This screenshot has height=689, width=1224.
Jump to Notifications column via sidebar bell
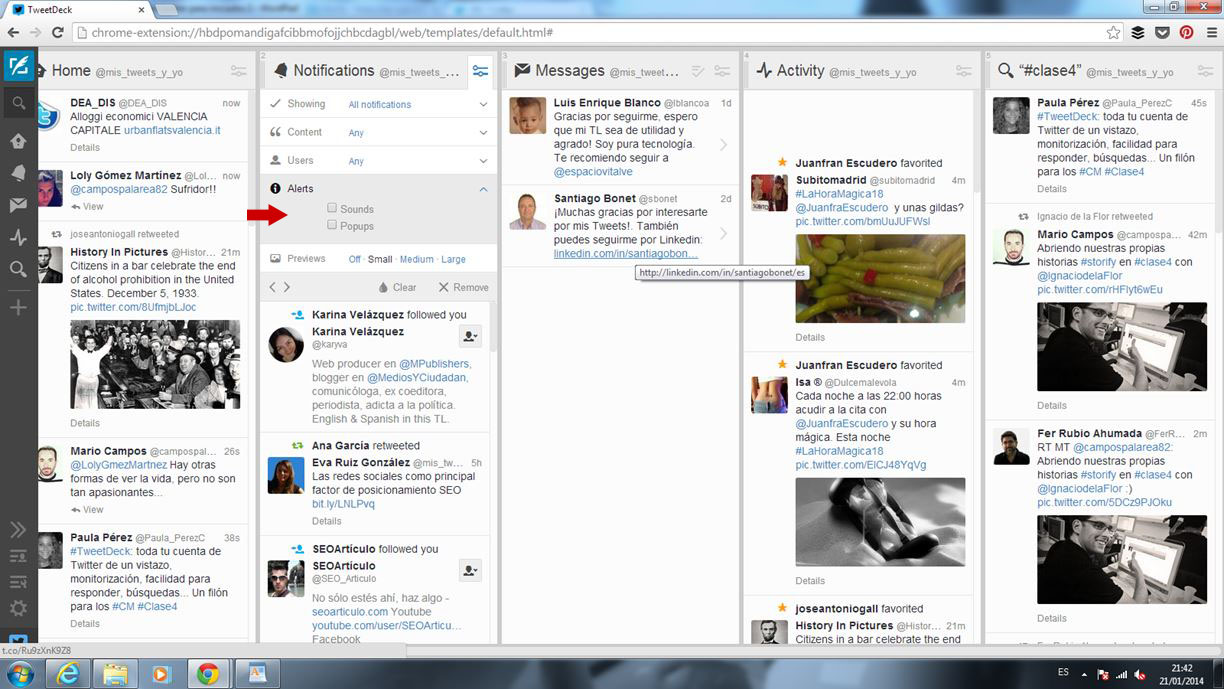(x=18, y=172)
